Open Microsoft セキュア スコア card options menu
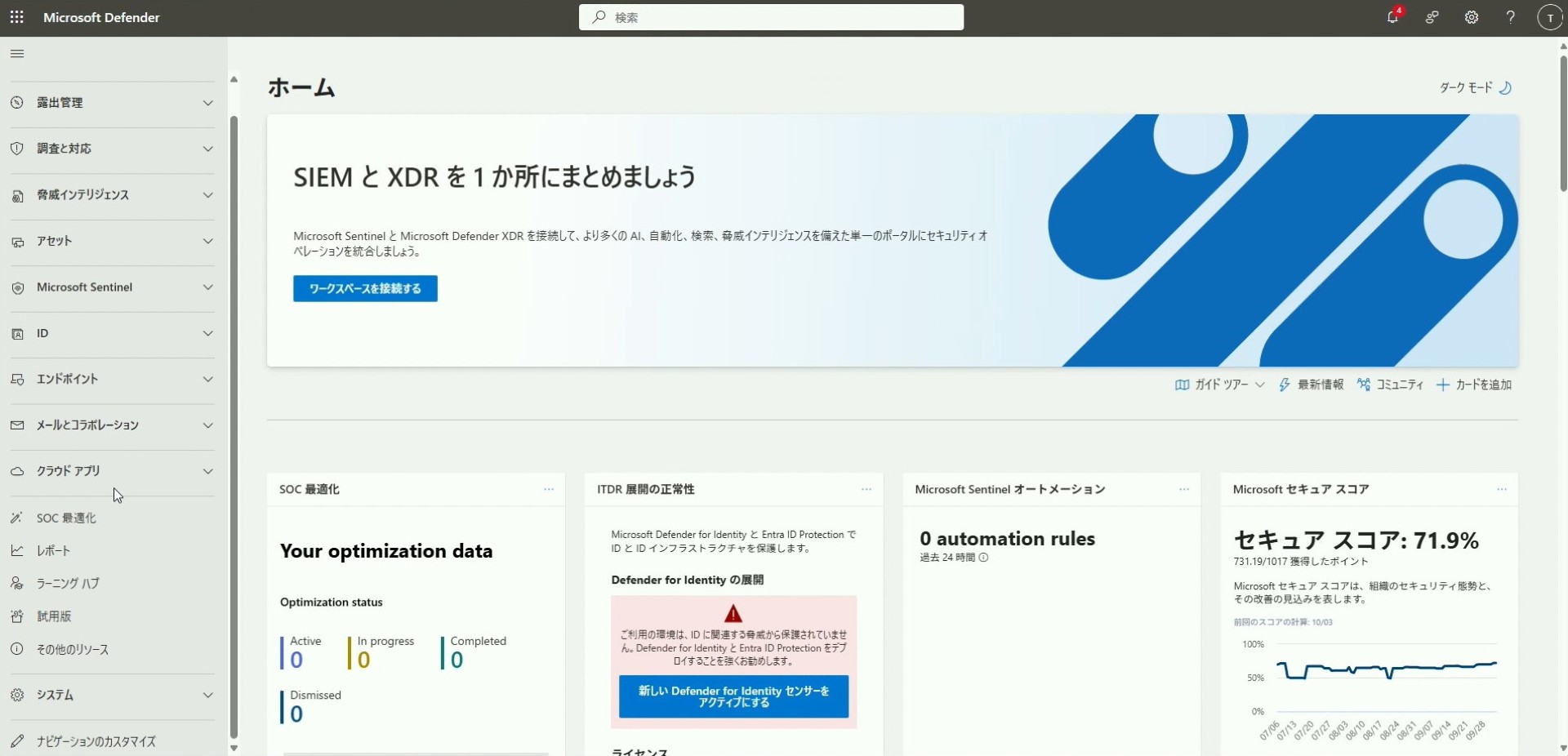The image size is (1568, 756). (1501, 489)
